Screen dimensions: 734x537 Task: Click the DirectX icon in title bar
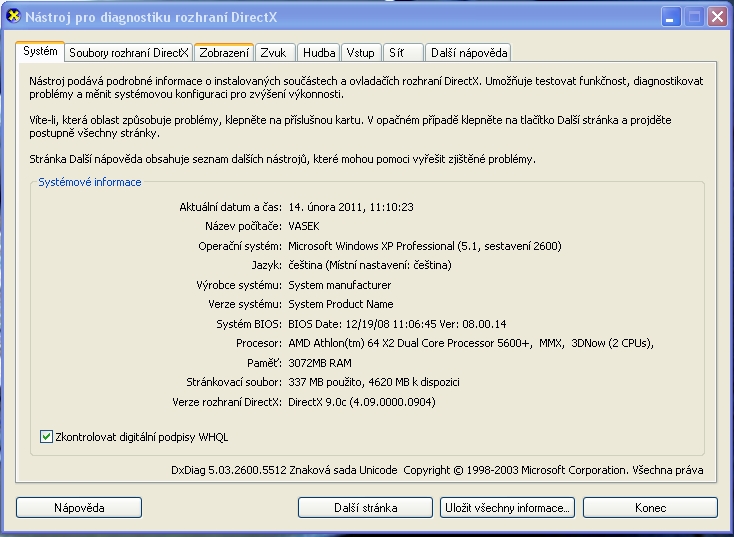pos(14,16)
